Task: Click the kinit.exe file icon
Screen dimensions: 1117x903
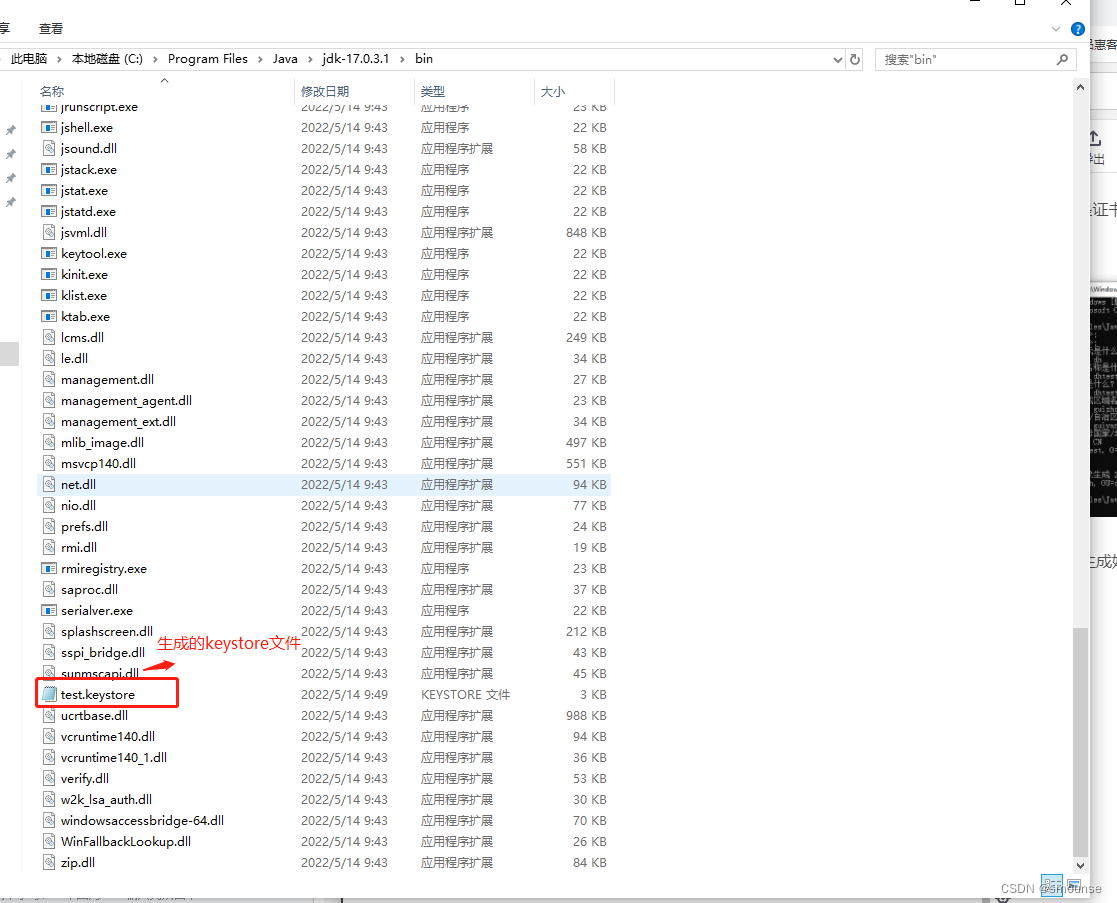Action: coord(48,274)
